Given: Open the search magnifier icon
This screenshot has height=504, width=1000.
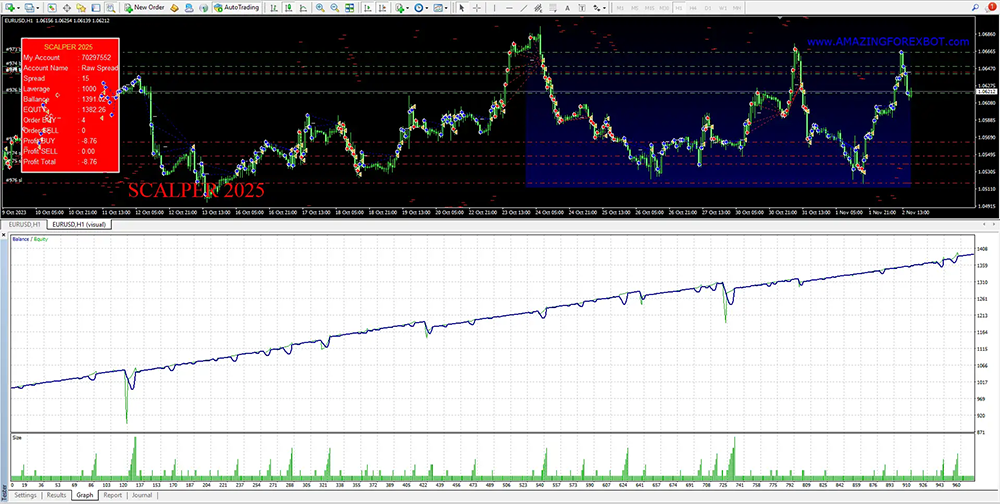Looking at the screenshot, I should point(975,8).
